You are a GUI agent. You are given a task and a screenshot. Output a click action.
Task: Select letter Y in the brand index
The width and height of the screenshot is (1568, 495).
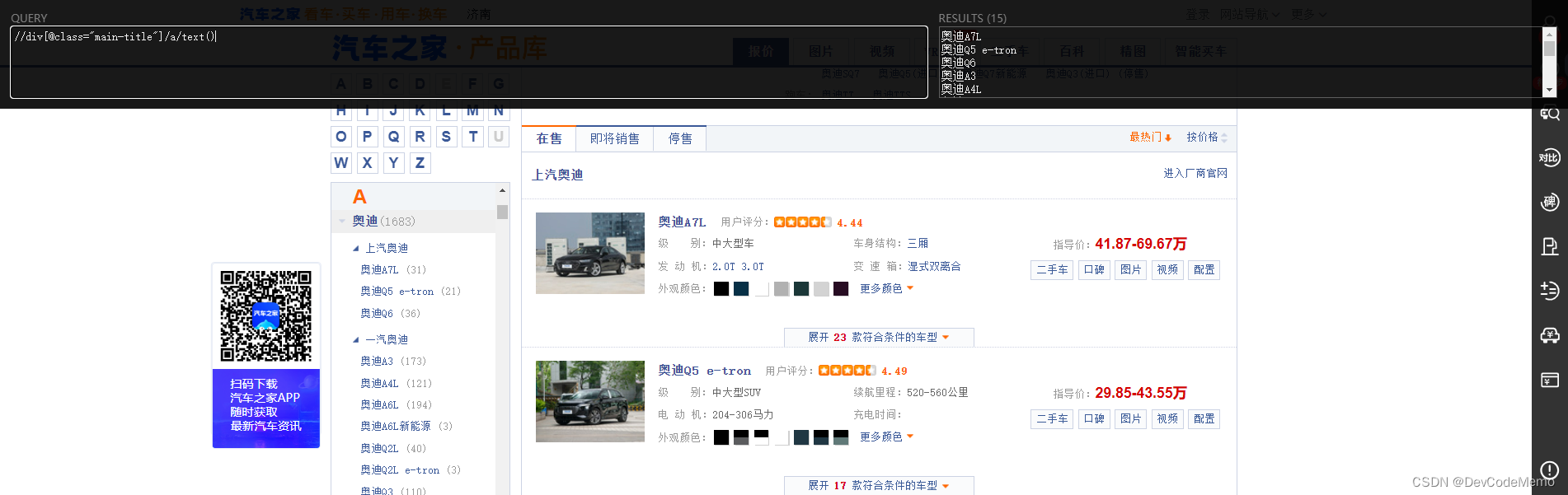tap(394, 163)
